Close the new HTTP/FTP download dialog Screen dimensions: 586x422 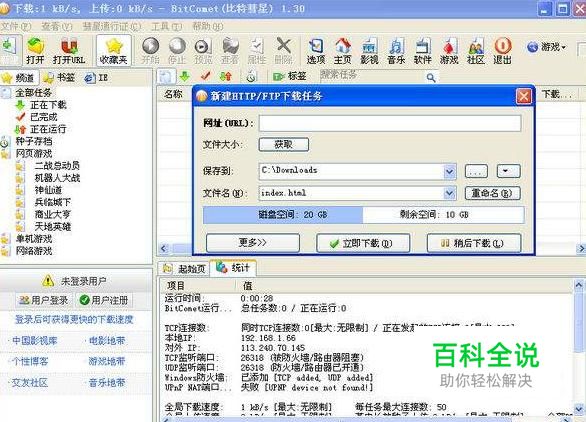coord(523,96)
